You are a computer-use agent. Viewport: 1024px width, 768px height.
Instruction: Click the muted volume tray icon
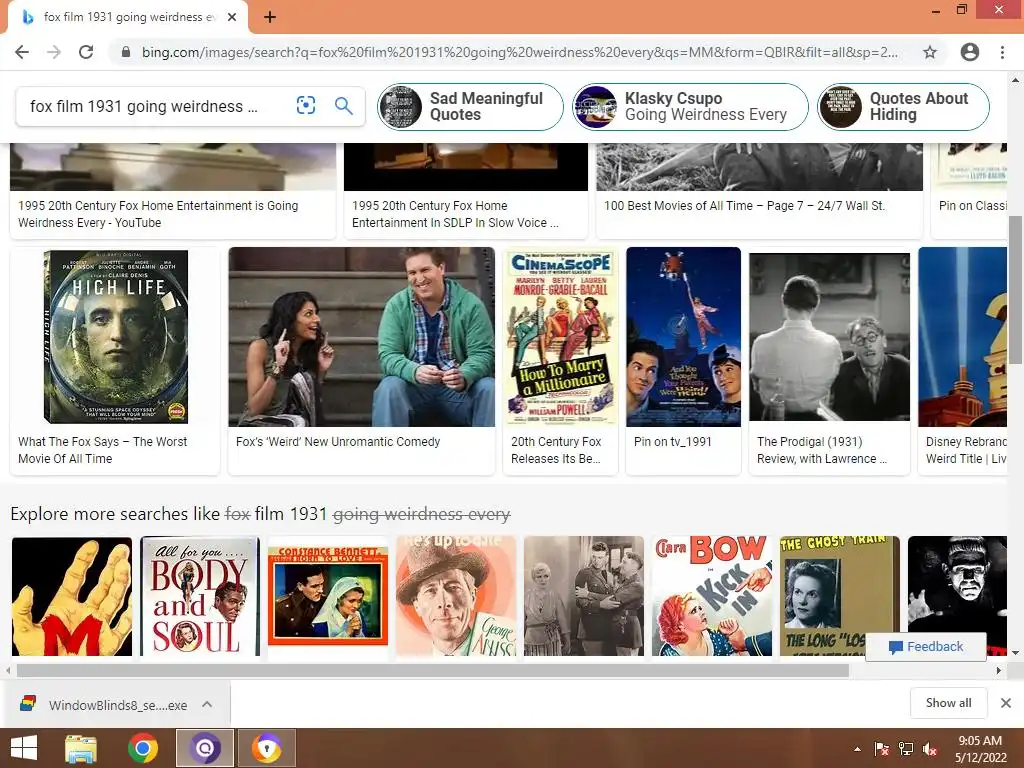coord(930,749)
